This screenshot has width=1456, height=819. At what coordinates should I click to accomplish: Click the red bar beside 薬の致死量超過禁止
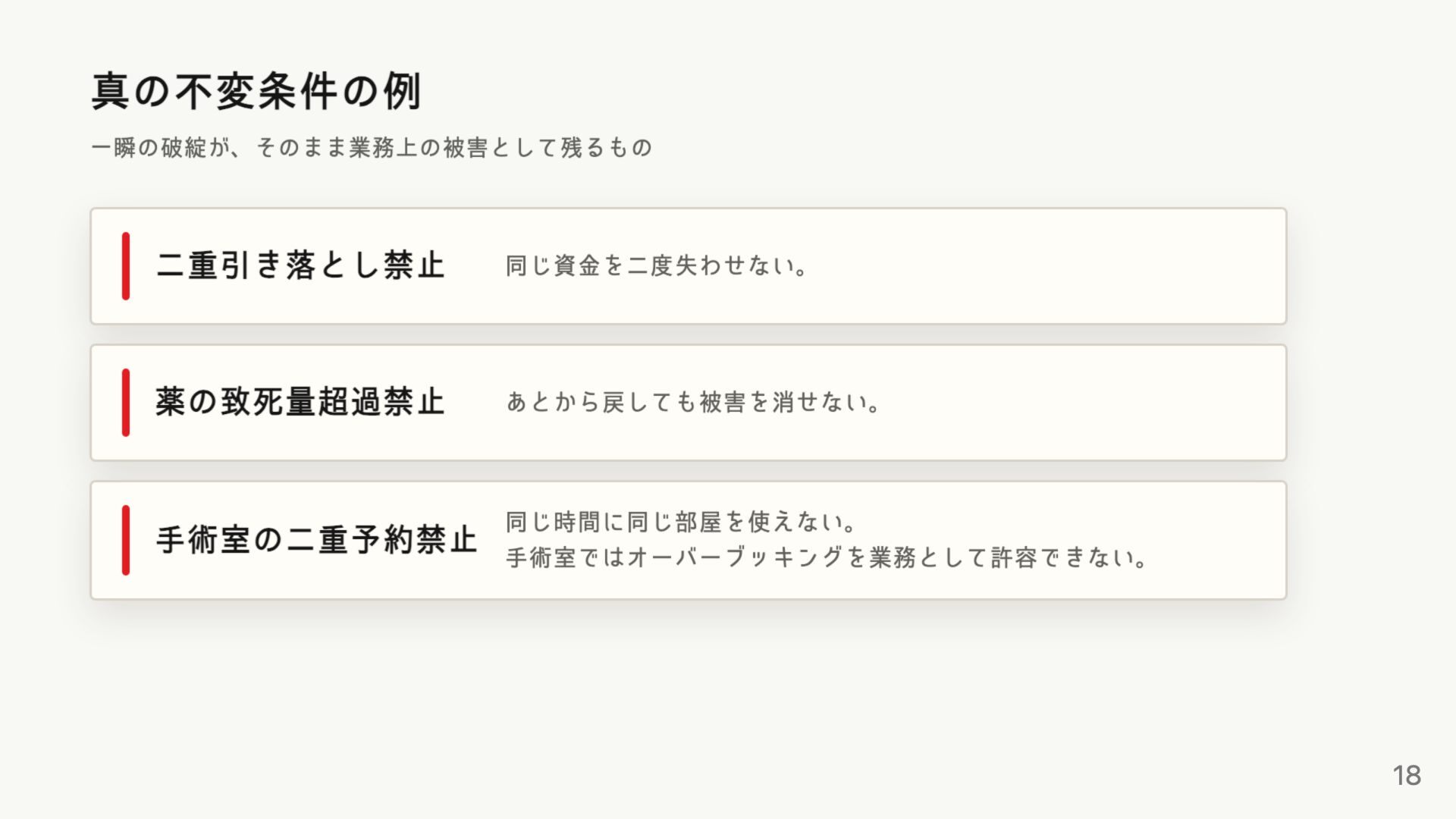tap(126, 403)
